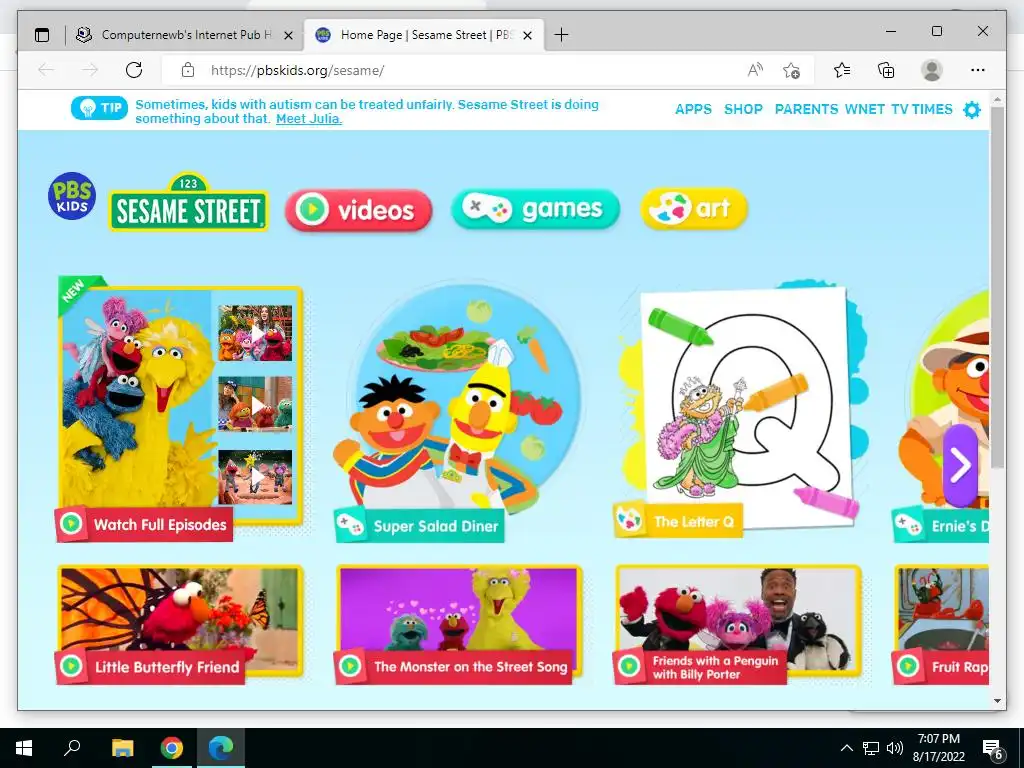1024x768 pixels.
Task: Click play icon on Watch Full Episodes label
Action: click(71, 524)
